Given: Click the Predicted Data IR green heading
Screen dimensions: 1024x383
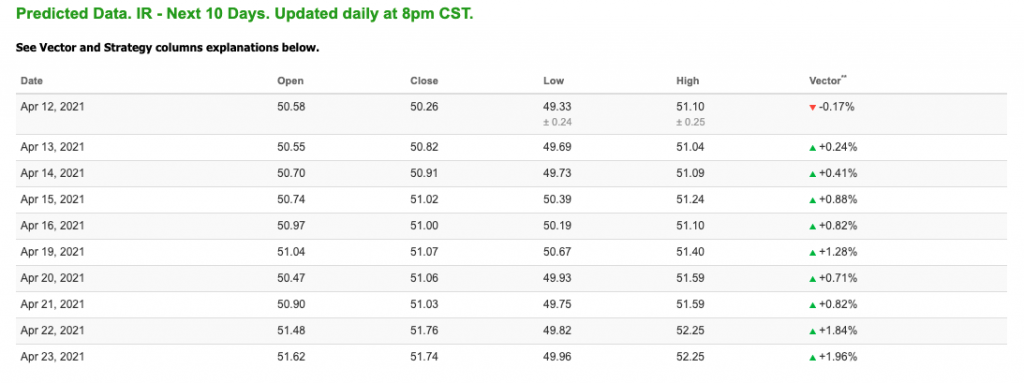Looking at the screenshot, I should point(244,14).
